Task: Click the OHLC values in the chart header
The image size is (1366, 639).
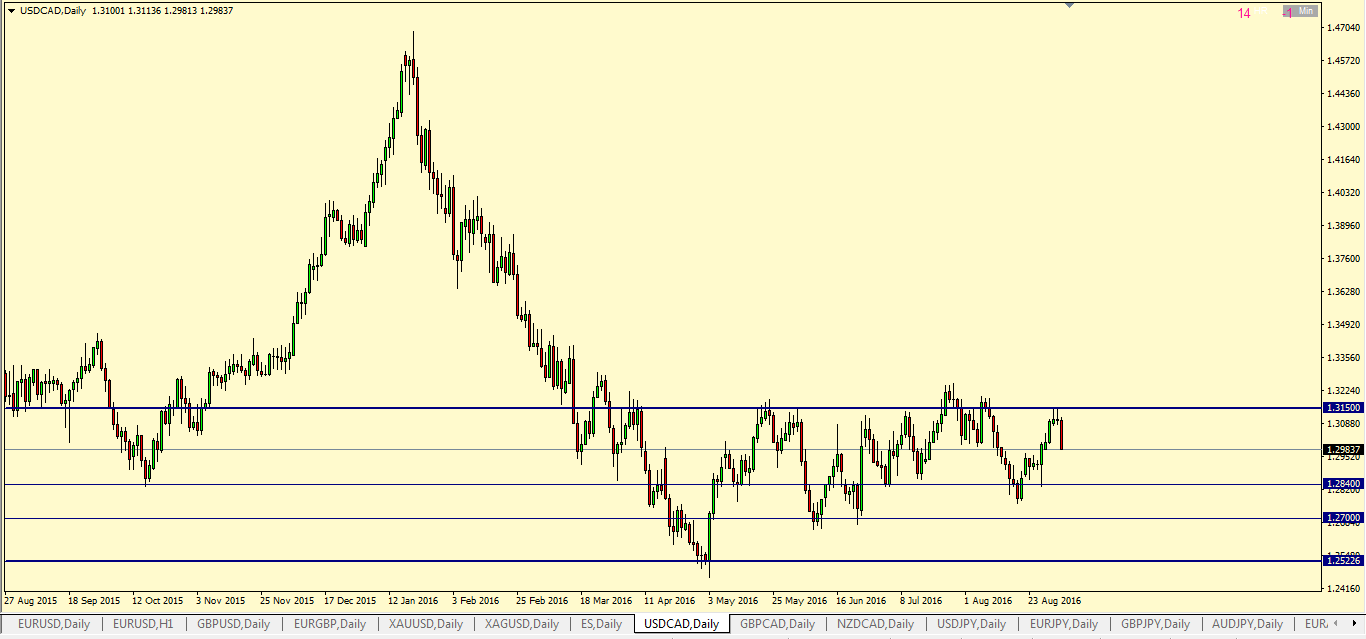Action: (162, 11)
